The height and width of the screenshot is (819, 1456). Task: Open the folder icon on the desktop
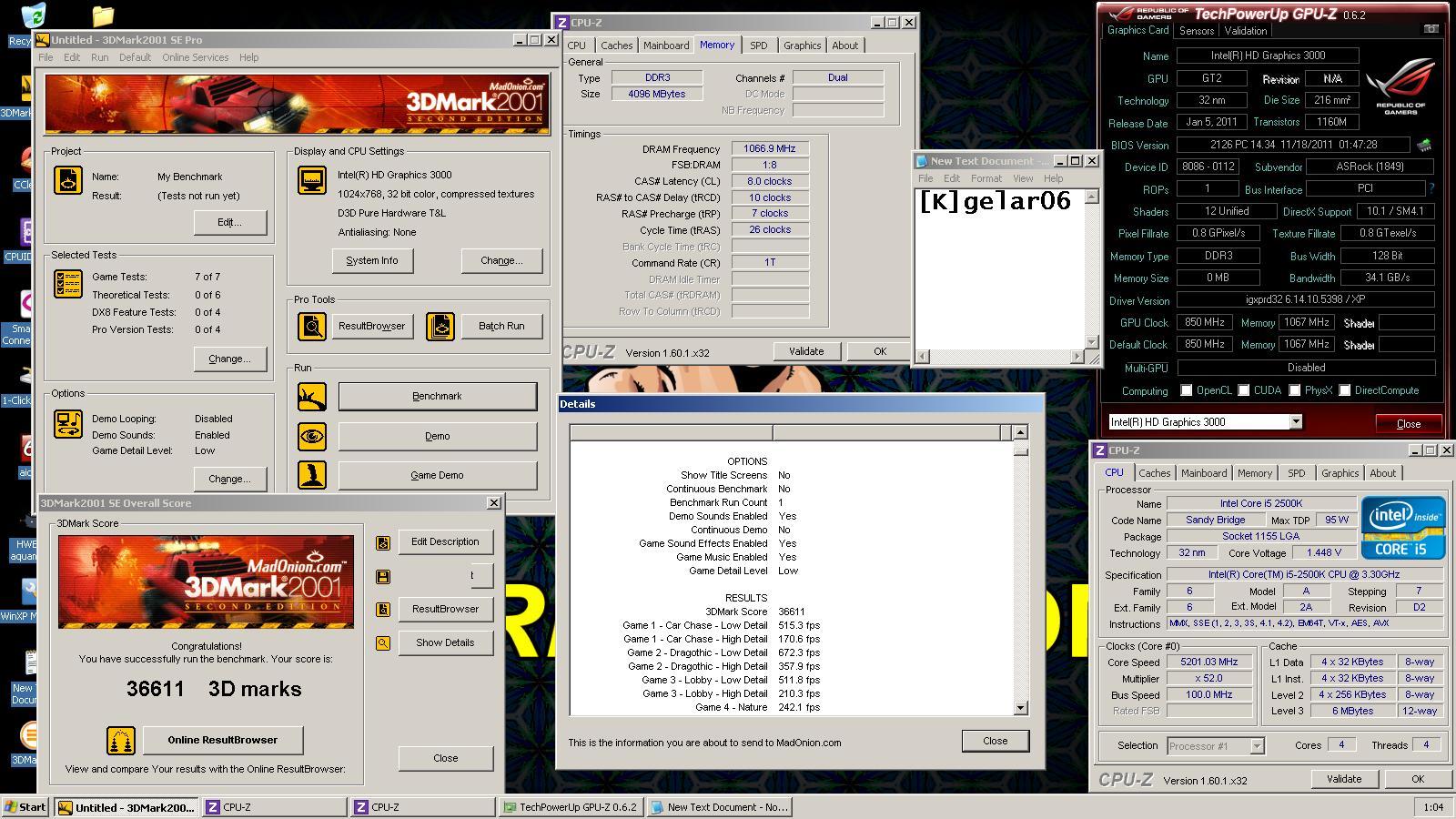[x=103, y=15]
